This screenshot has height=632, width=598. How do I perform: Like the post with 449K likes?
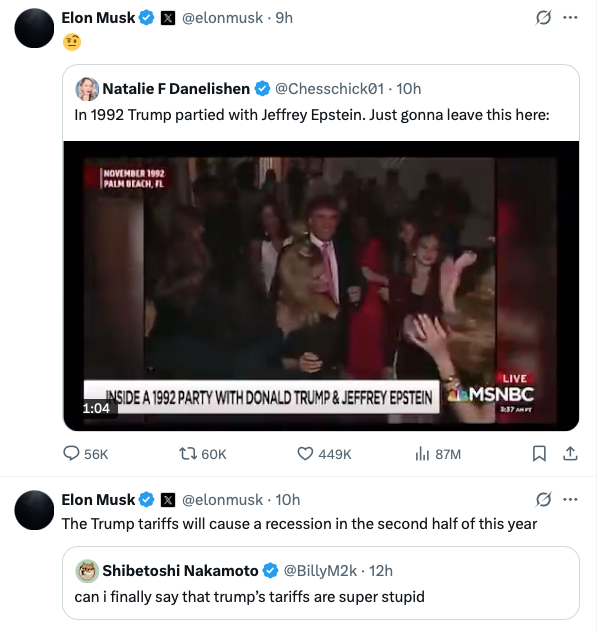click(x=324, y=454)
